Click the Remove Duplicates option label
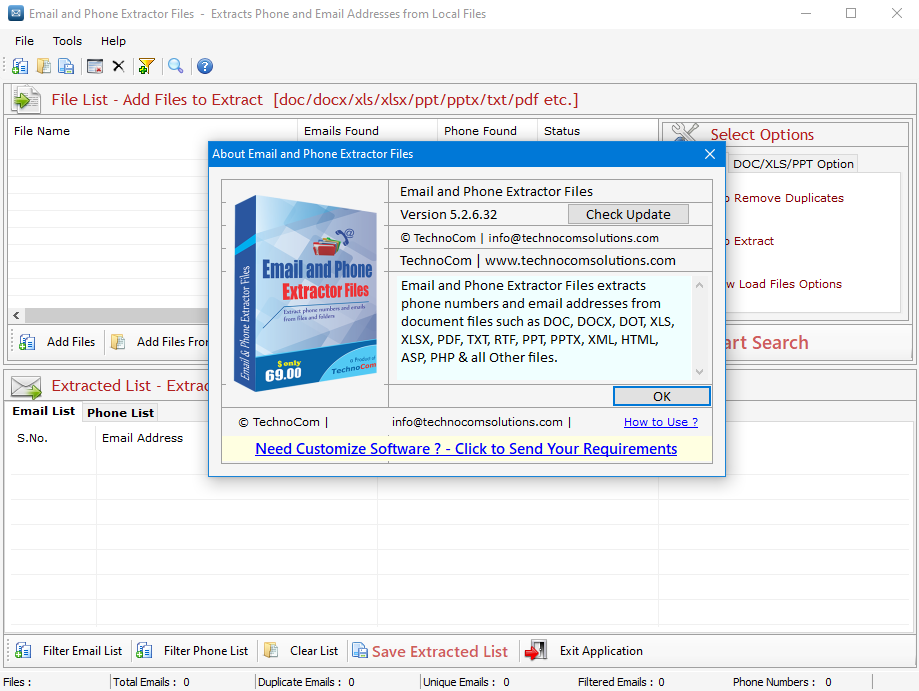919x691 pixels. click(788, 198)
